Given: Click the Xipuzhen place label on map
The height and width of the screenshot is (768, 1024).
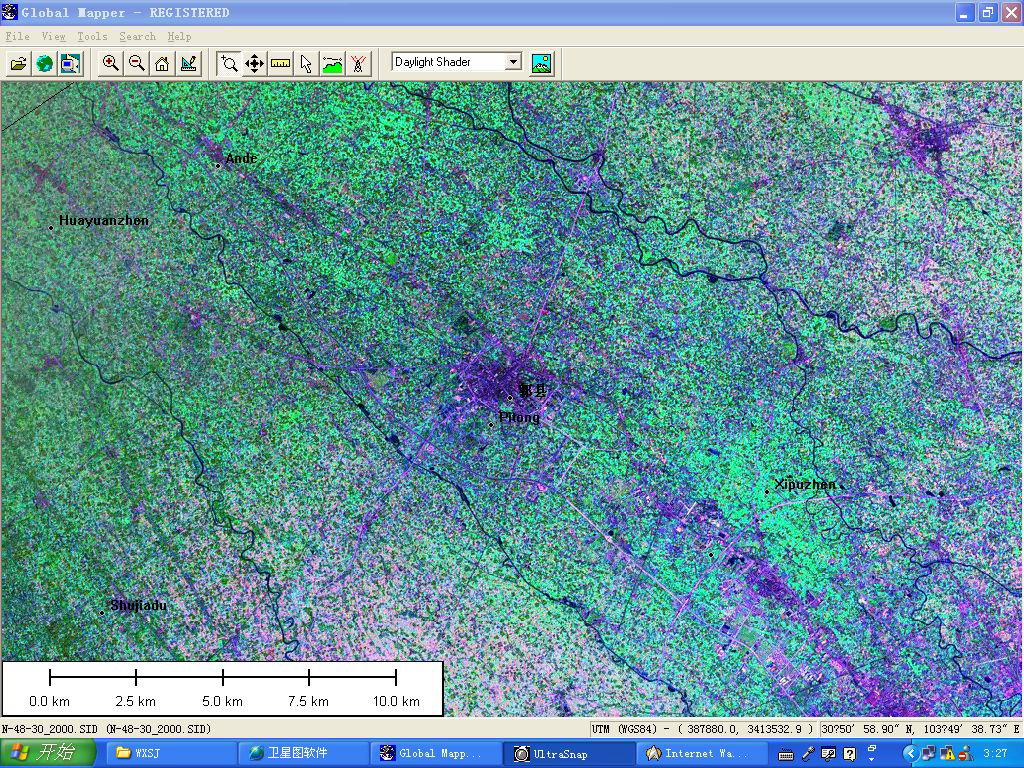Looking at the screenshot, I should 805,485.
